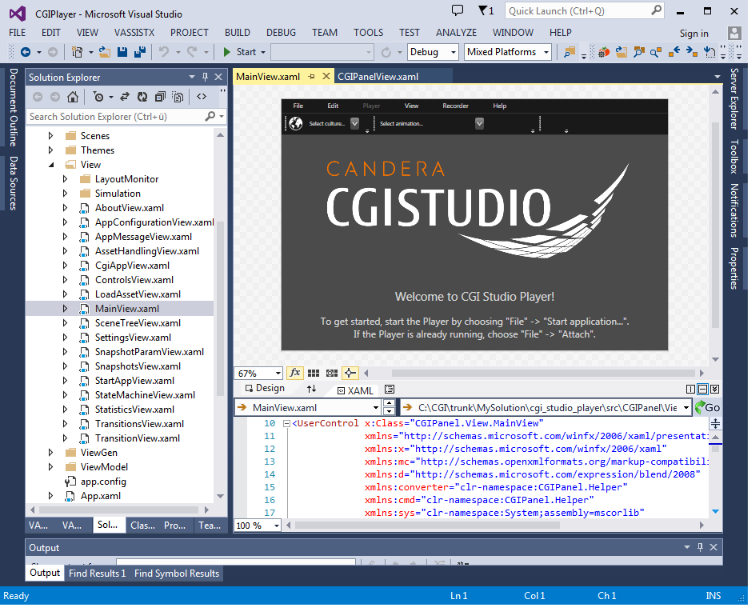Collapse the View folder
The image size is (748, 605).
pos(51,165)
